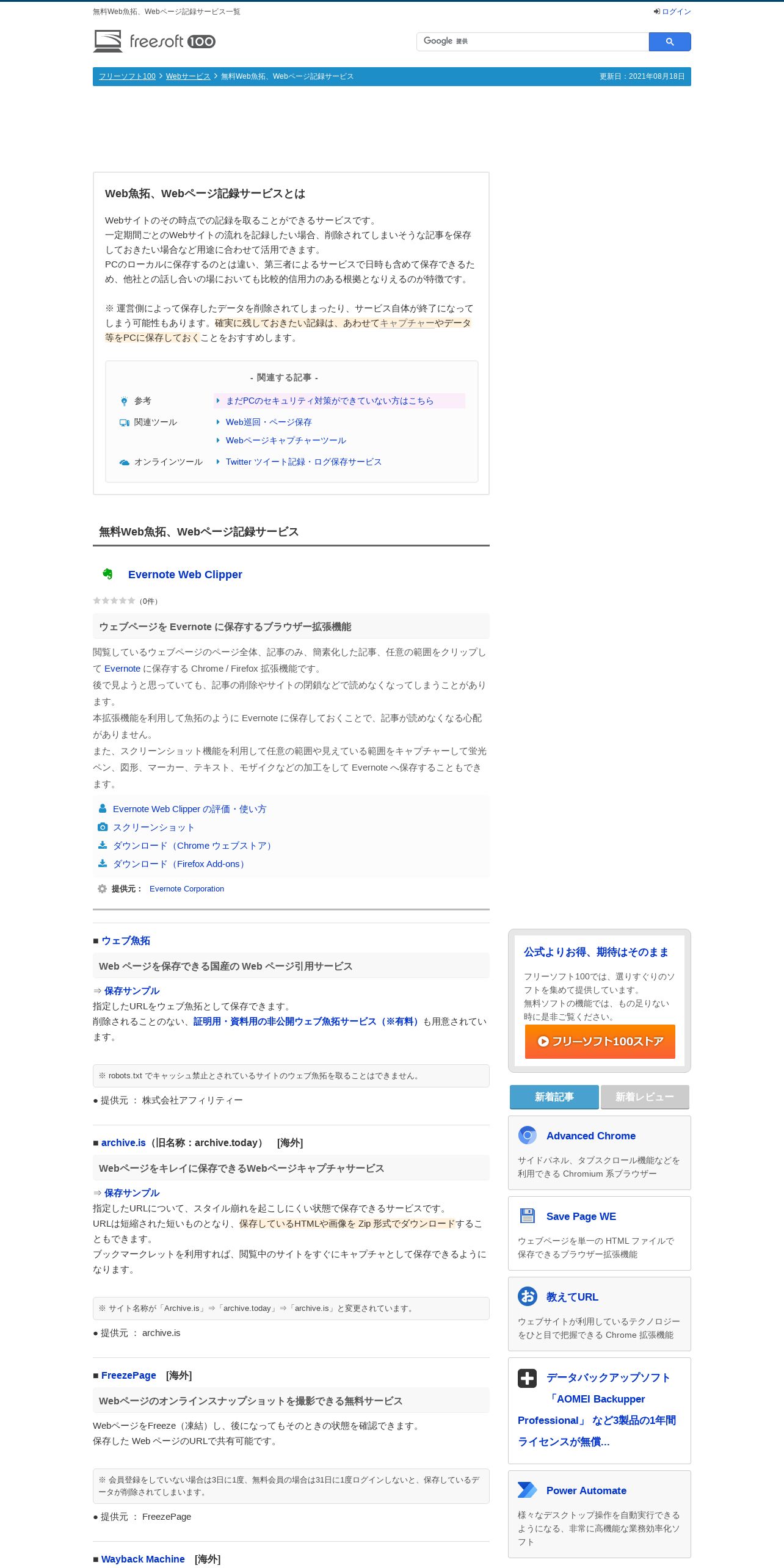The height and width of the screenshot is (1568, 784).
Task: Open 非公開ウェブ魚拓サービス（※有料）link
Action: 307,1022
